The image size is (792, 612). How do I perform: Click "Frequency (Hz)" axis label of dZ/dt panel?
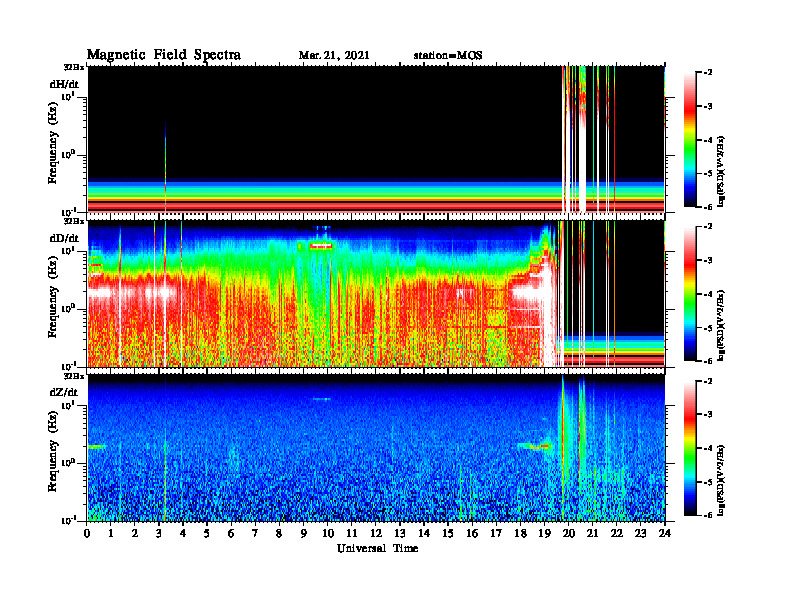click(53, 450)
